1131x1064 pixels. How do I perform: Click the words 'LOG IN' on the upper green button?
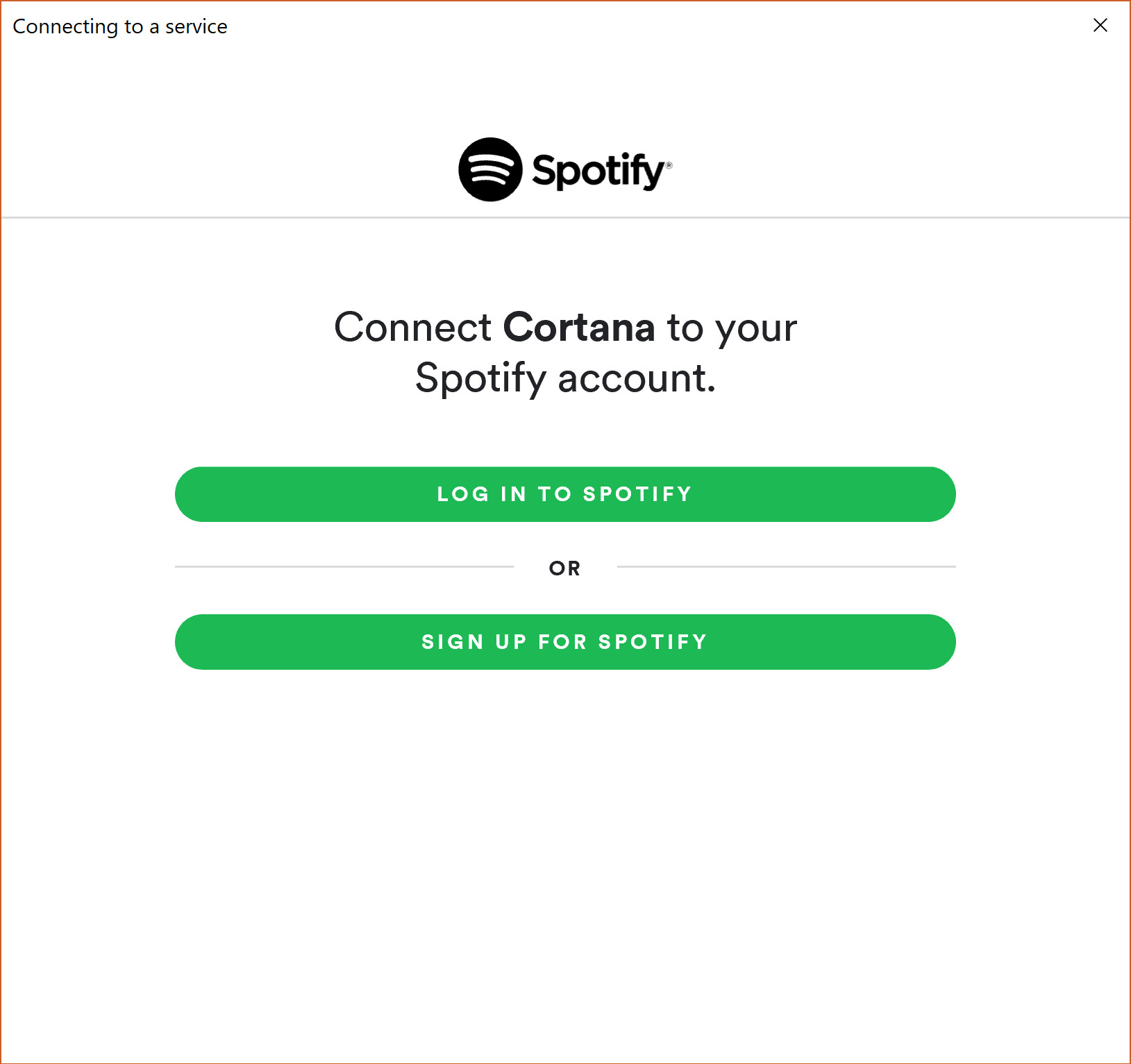coord(482,494)
